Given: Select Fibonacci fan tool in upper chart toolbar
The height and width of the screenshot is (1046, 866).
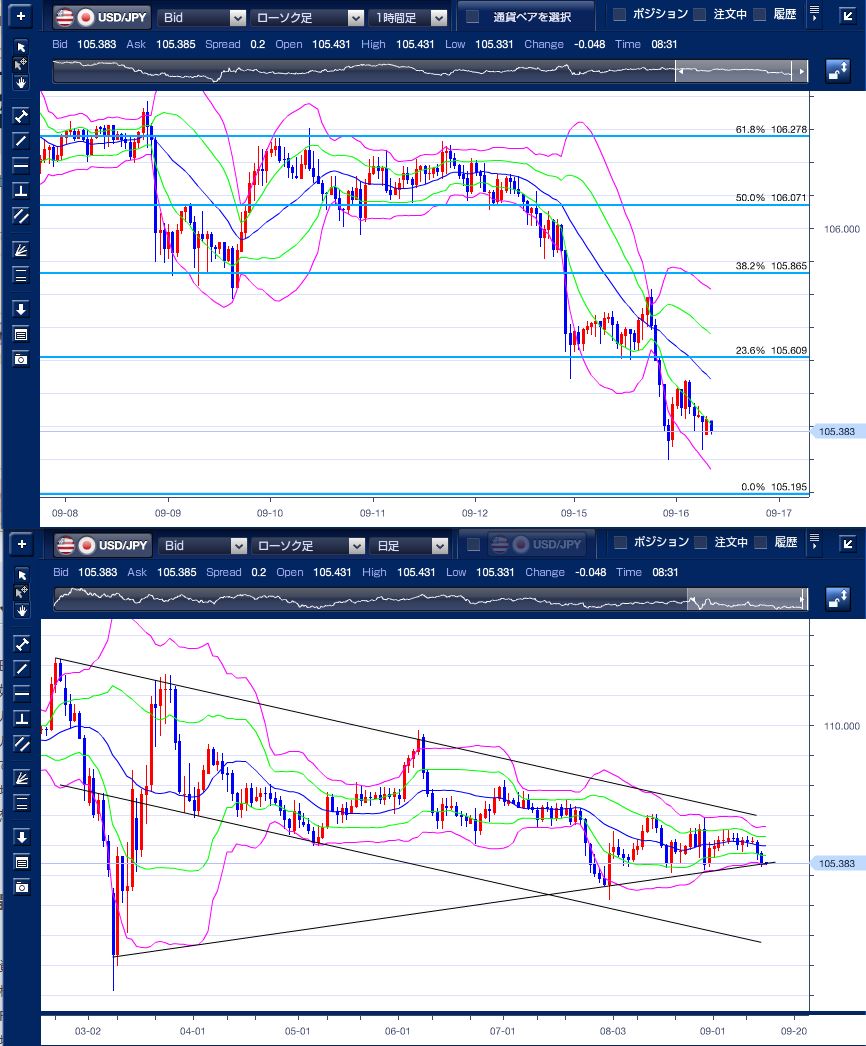Looking at the screenshot, I should click(x=21, y=250).
